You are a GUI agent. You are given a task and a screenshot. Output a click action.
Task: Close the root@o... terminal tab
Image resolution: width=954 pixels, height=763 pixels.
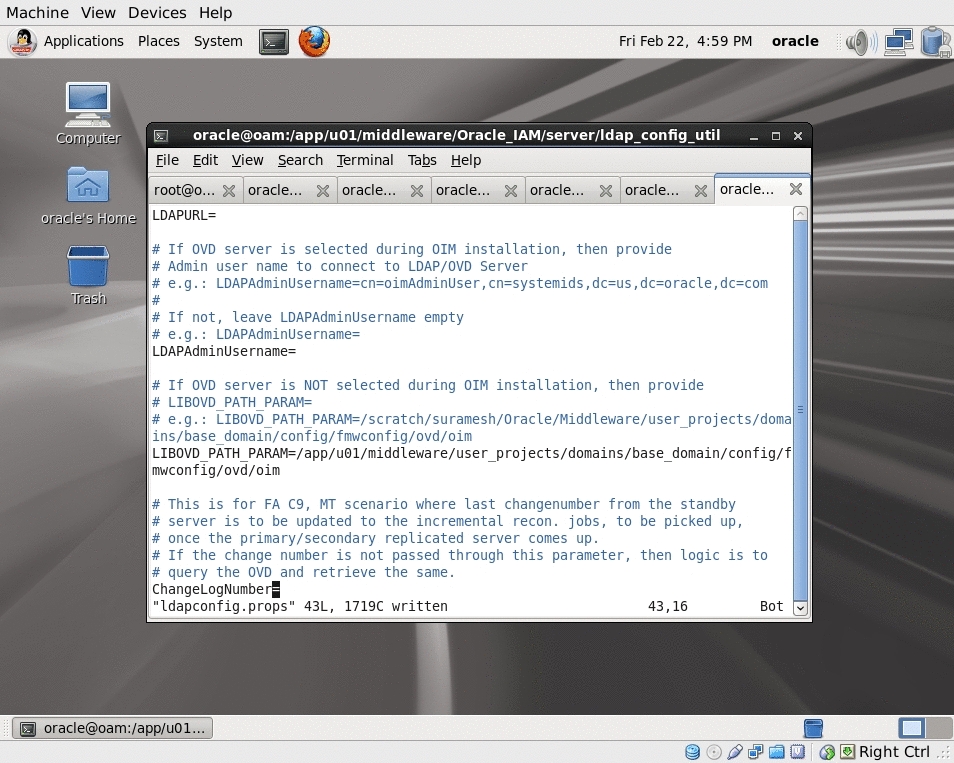229,191
